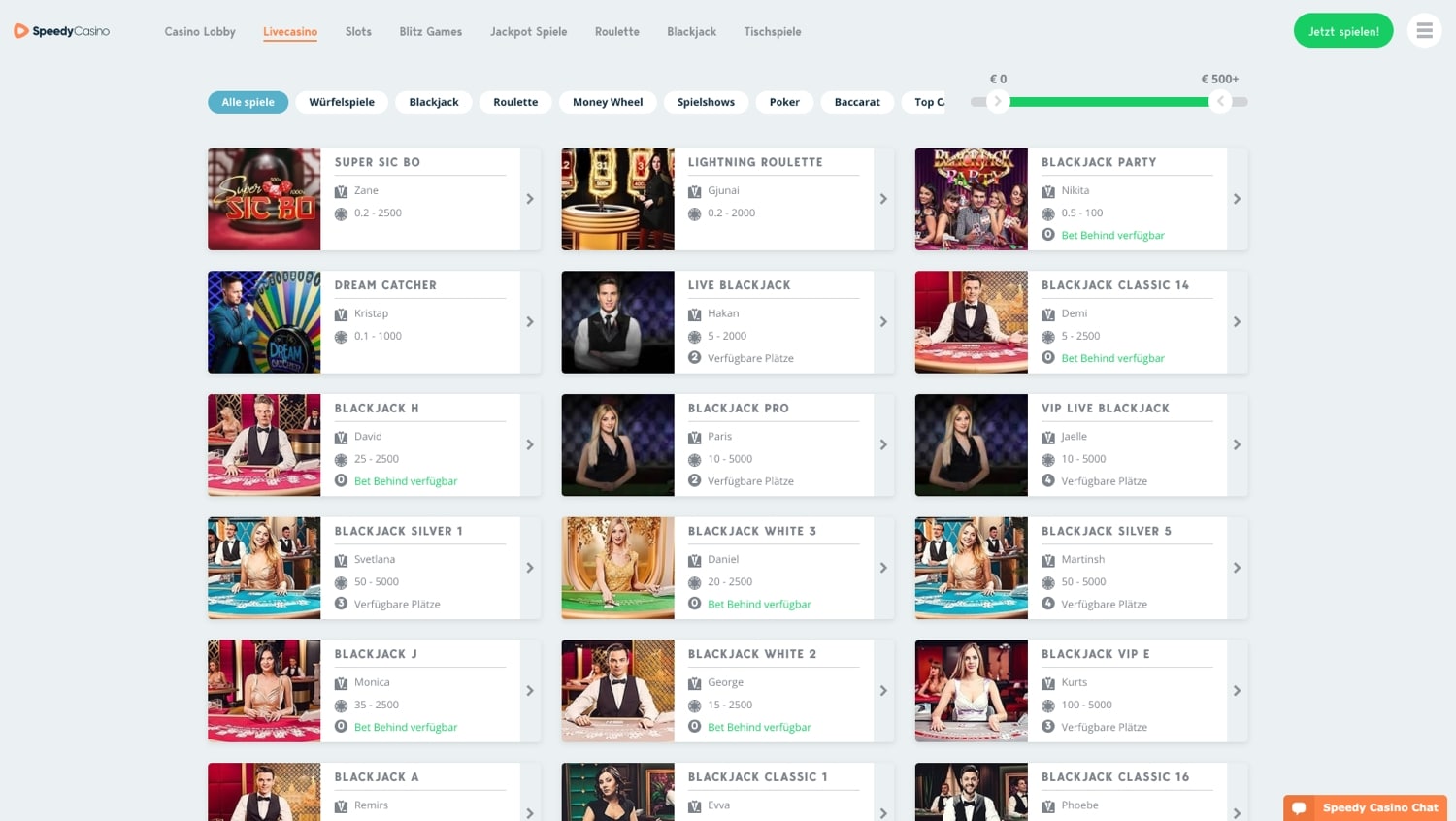Click Bet Behind verfügbar on Blackjack Classic 14
This screenshot has width=1456, height=821.
pos(1112,358)
